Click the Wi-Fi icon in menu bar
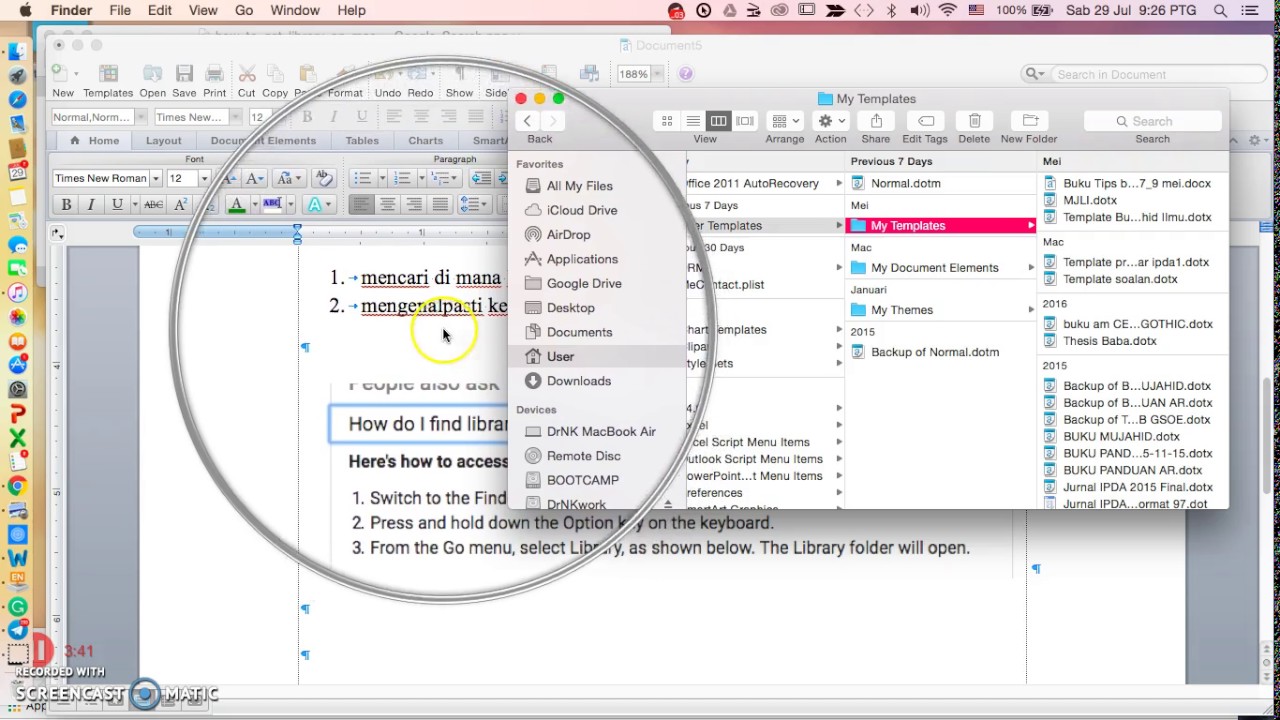The width and height of the screenshot is (1280, 720). pyautogui.click(x=947, y=11)
